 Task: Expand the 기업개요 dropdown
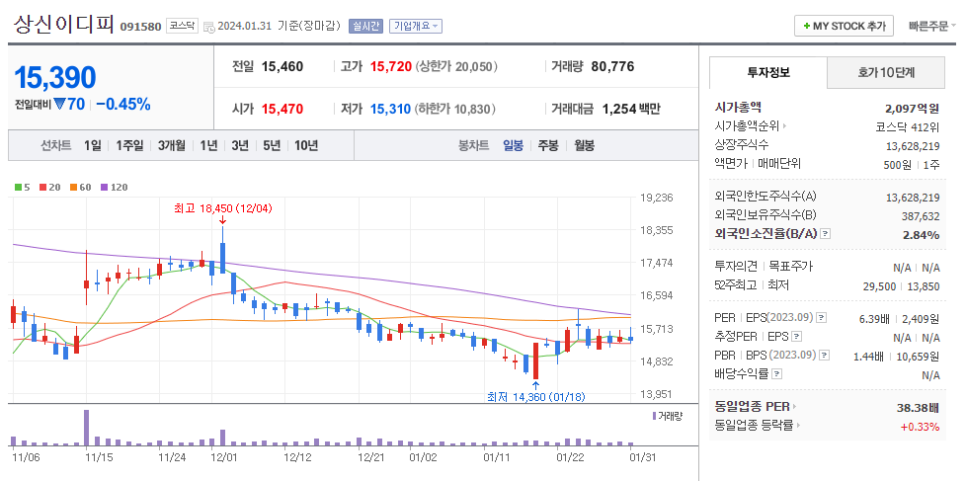tap(416, 26)
